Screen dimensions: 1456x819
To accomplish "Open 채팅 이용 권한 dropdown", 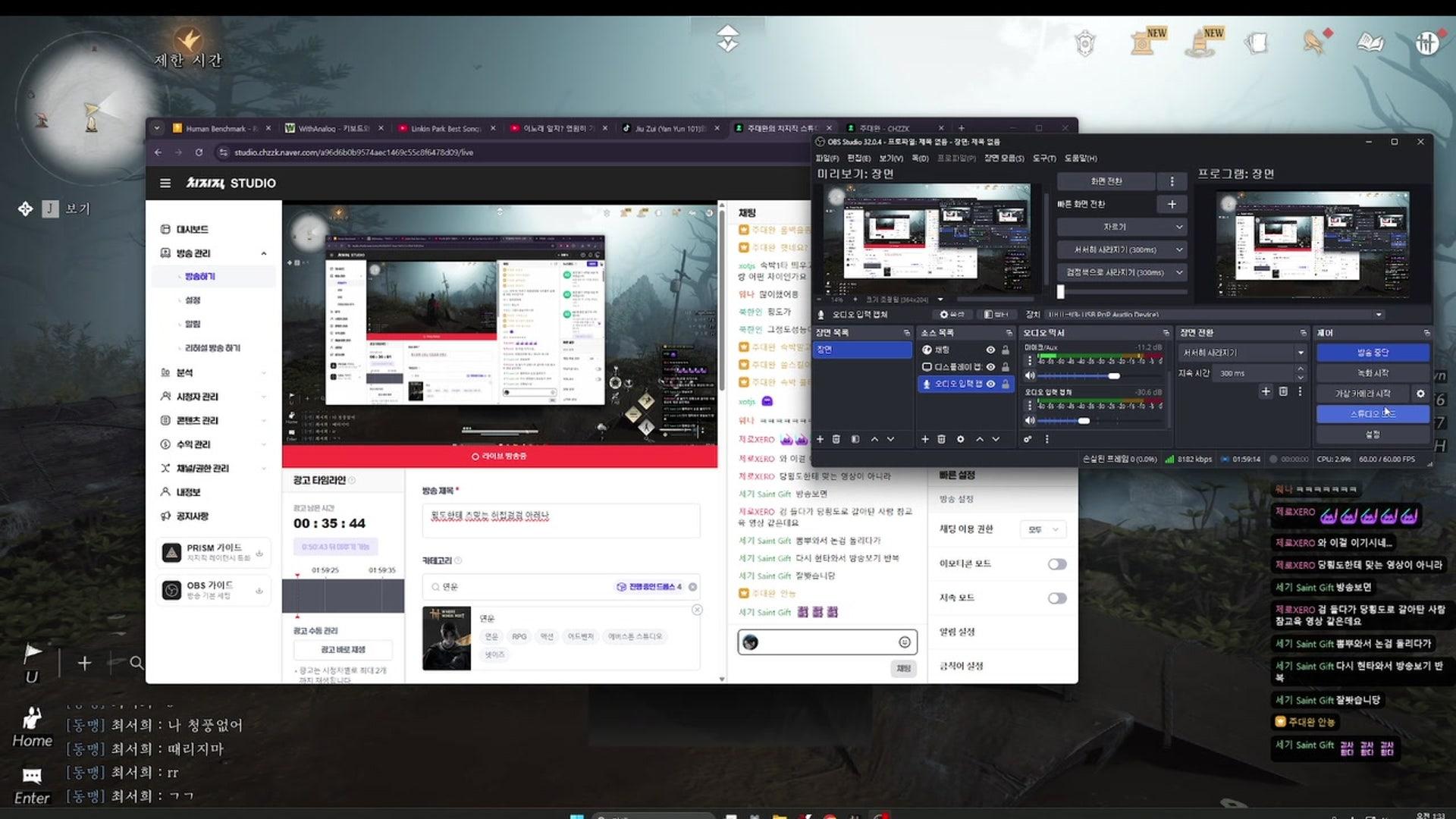I will 1043,529.
